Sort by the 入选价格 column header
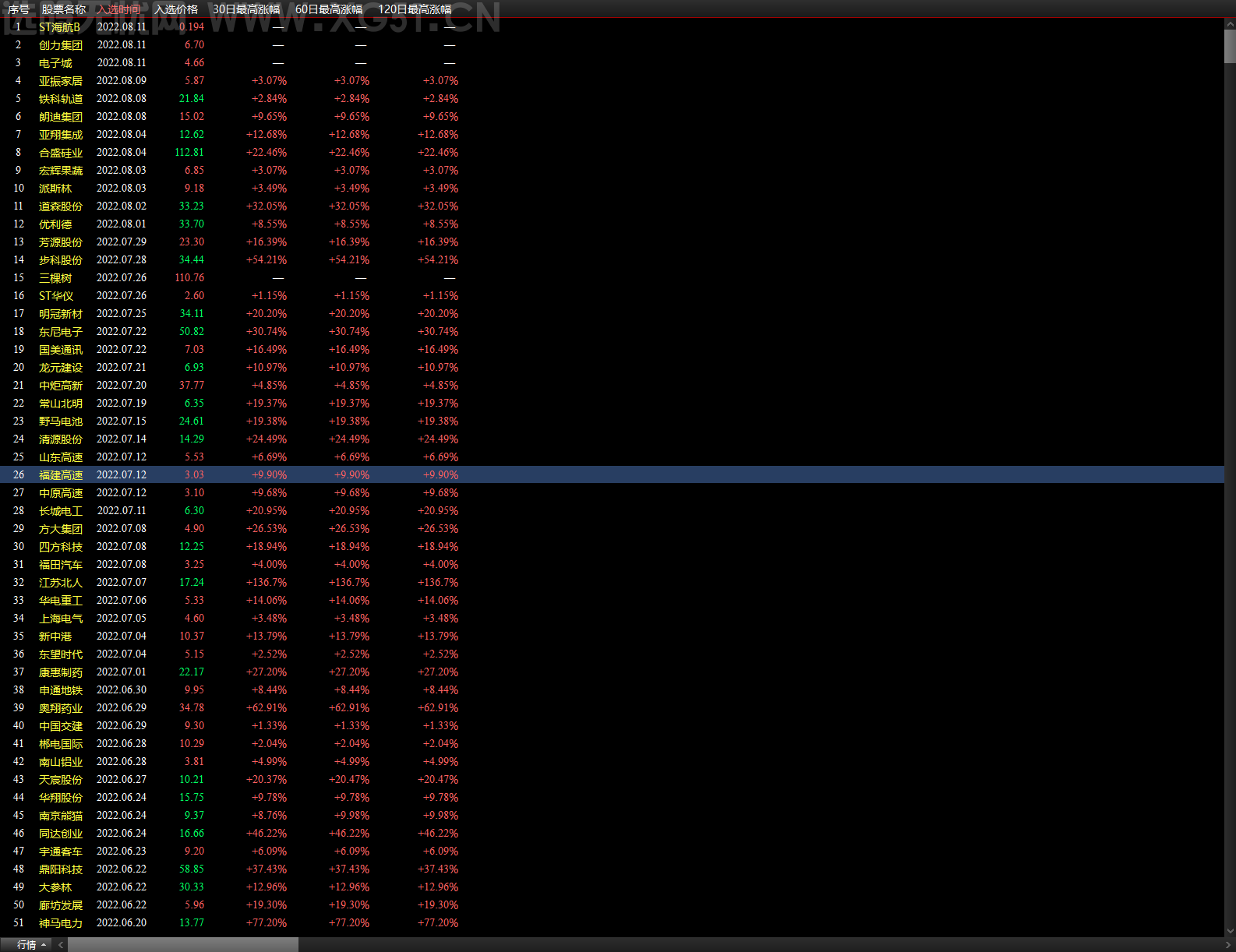This screenshot has width=1236, height=952. [x=176, y=9]
